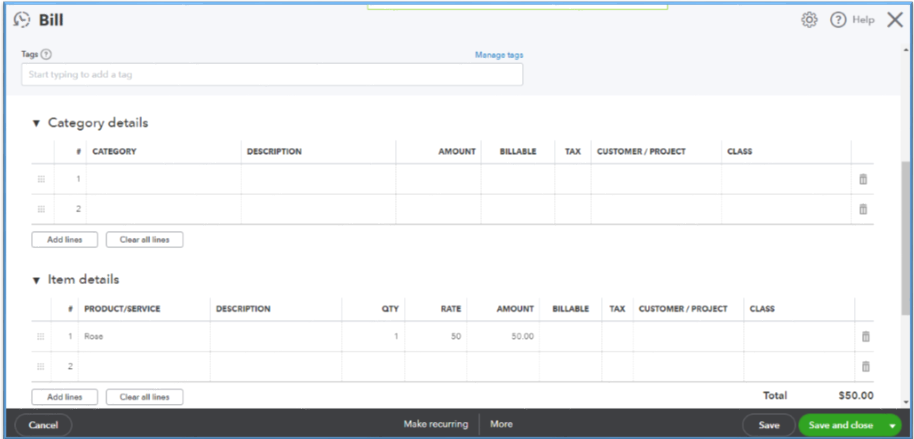Open the More menu

[x=501, y=424]
